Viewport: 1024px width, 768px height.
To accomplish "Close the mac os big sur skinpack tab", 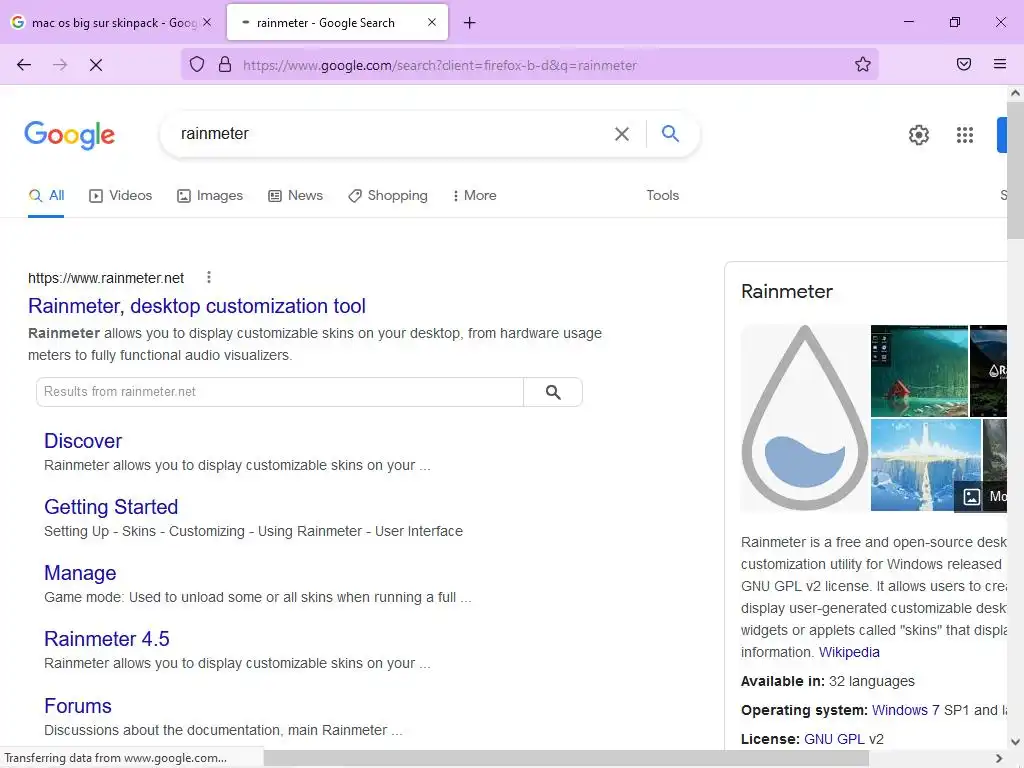I will tap(207, 22).
